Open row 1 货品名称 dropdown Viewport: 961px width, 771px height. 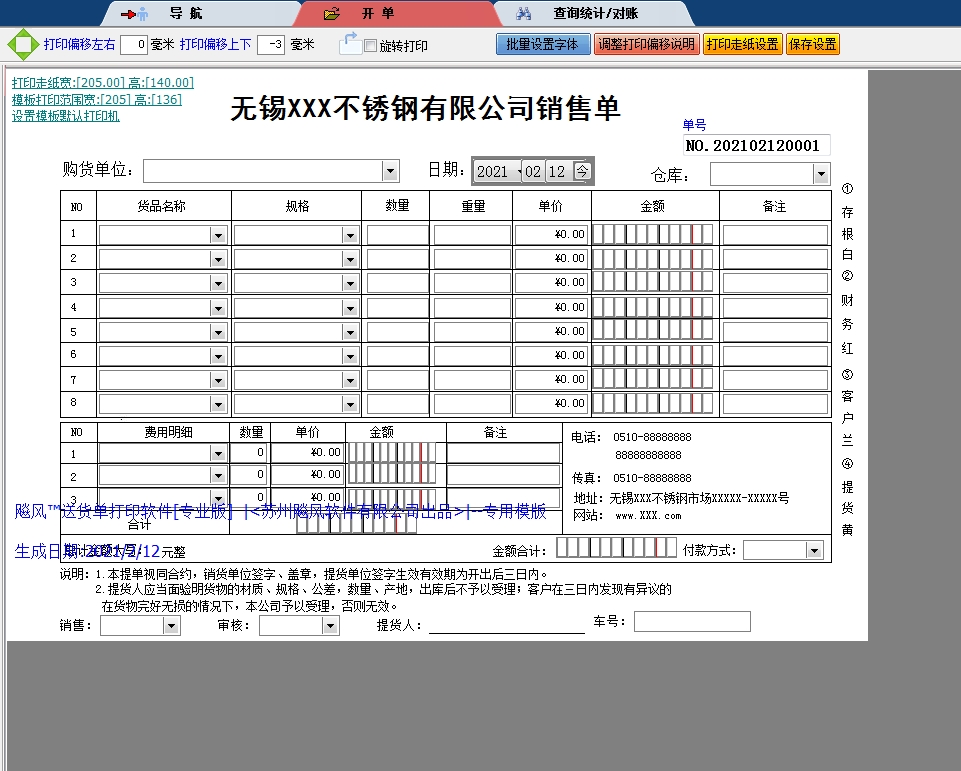[218, 235]
